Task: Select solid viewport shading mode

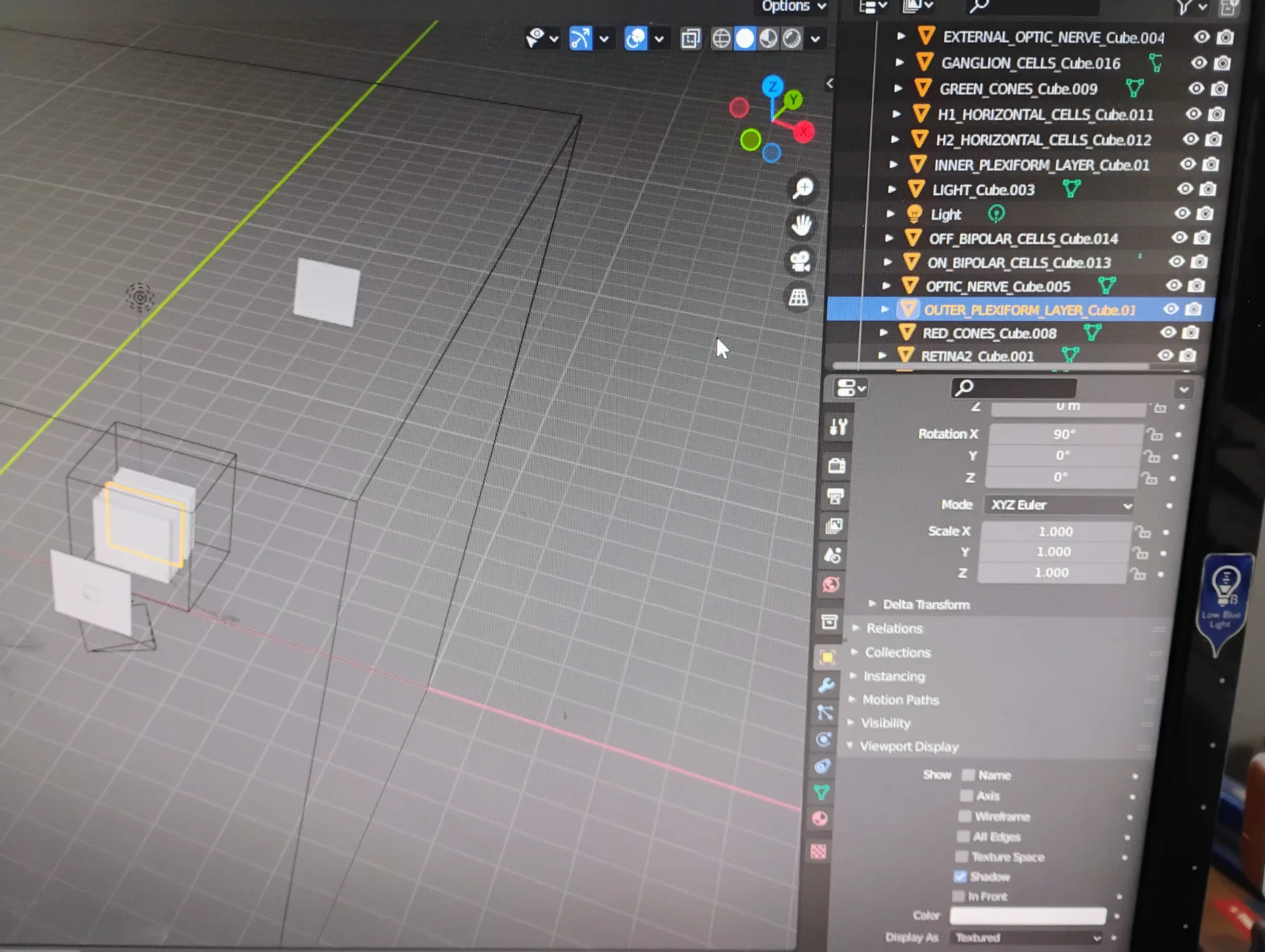Action: tap(745, 39)
